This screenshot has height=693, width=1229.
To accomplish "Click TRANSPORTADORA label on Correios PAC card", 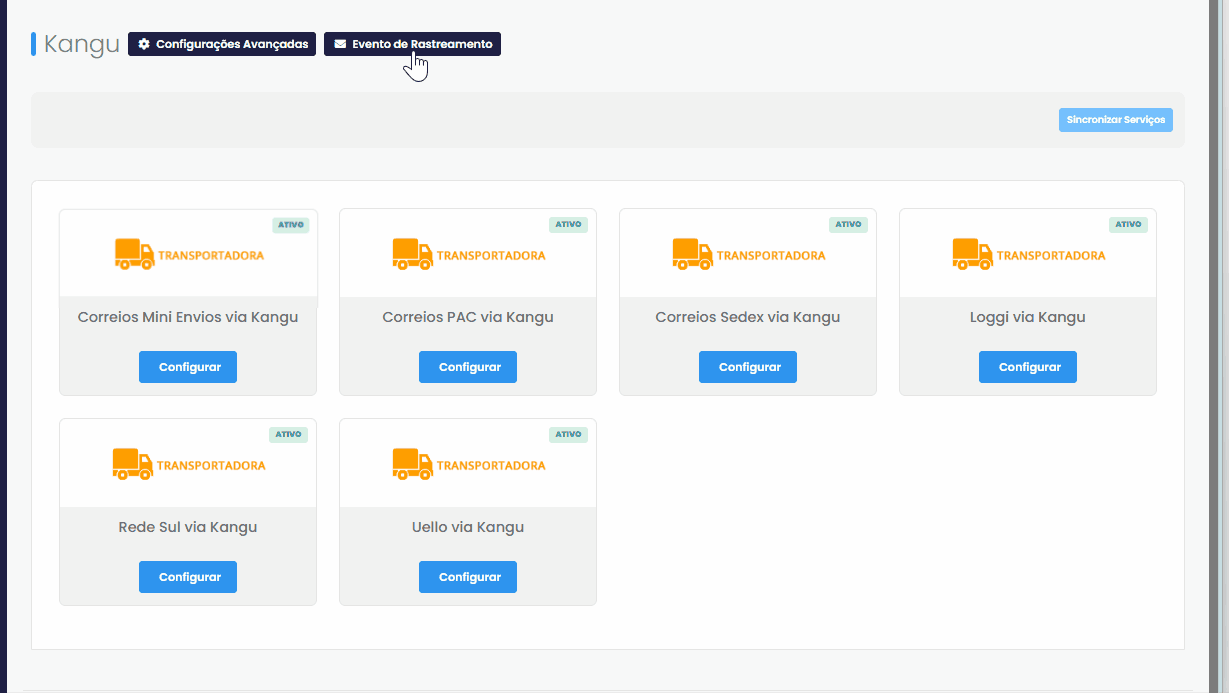I will (x=491, y=256).
